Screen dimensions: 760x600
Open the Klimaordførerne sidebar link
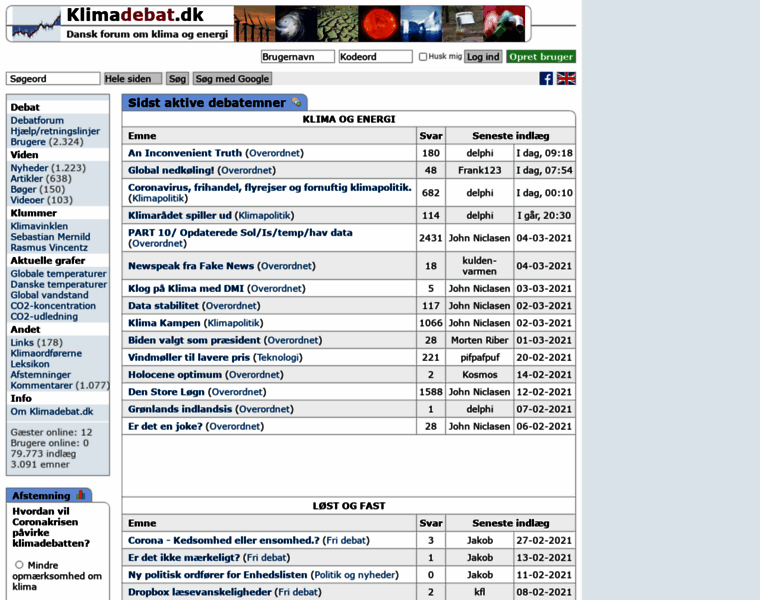(x=46, y=353)
